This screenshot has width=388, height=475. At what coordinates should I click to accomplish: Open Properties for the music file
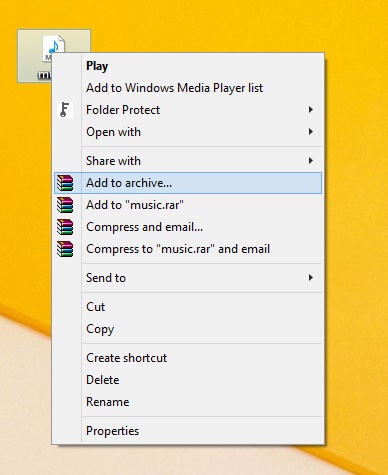(188, 431)
